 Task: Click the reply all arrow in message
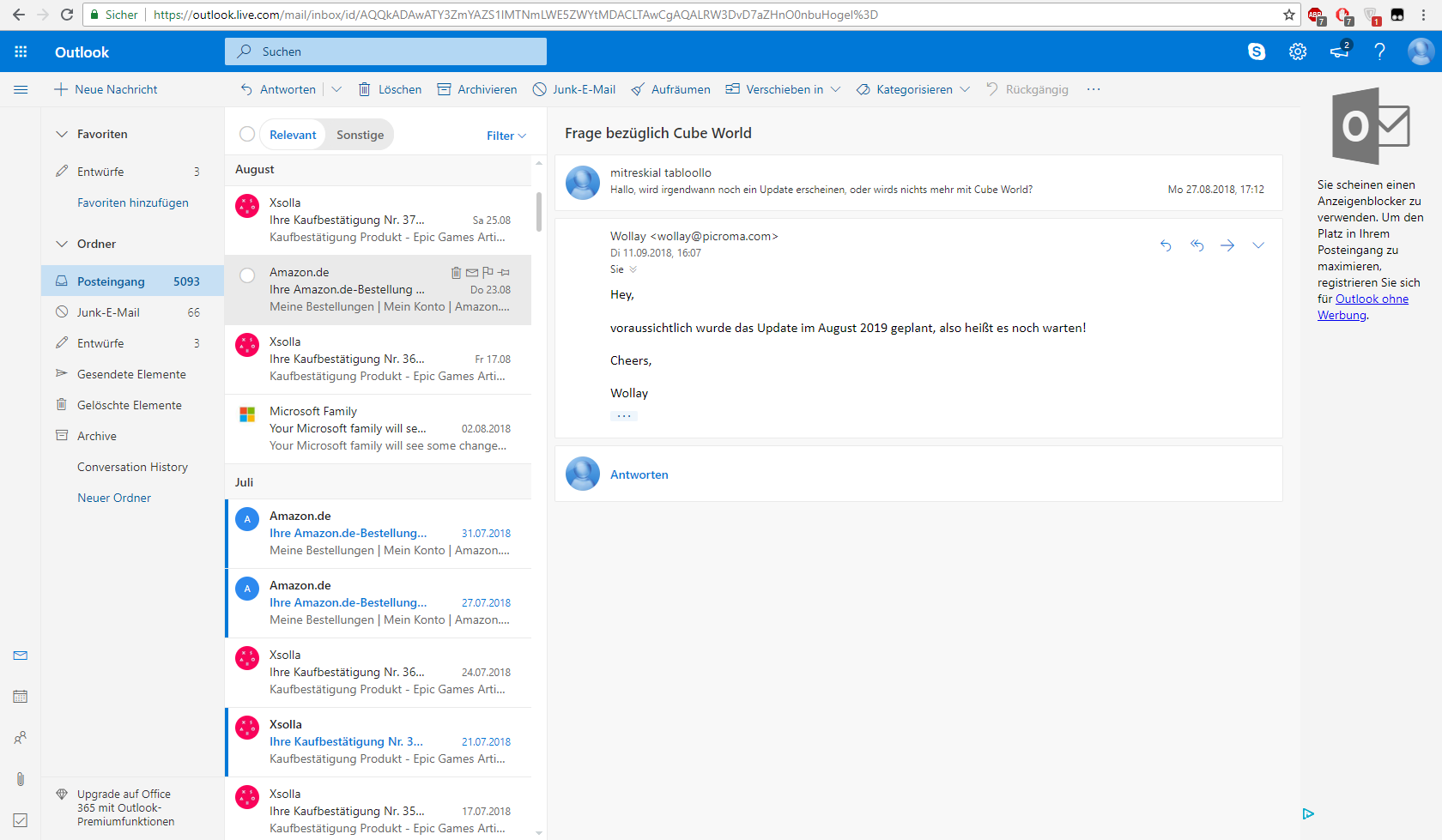point(1197,245)
